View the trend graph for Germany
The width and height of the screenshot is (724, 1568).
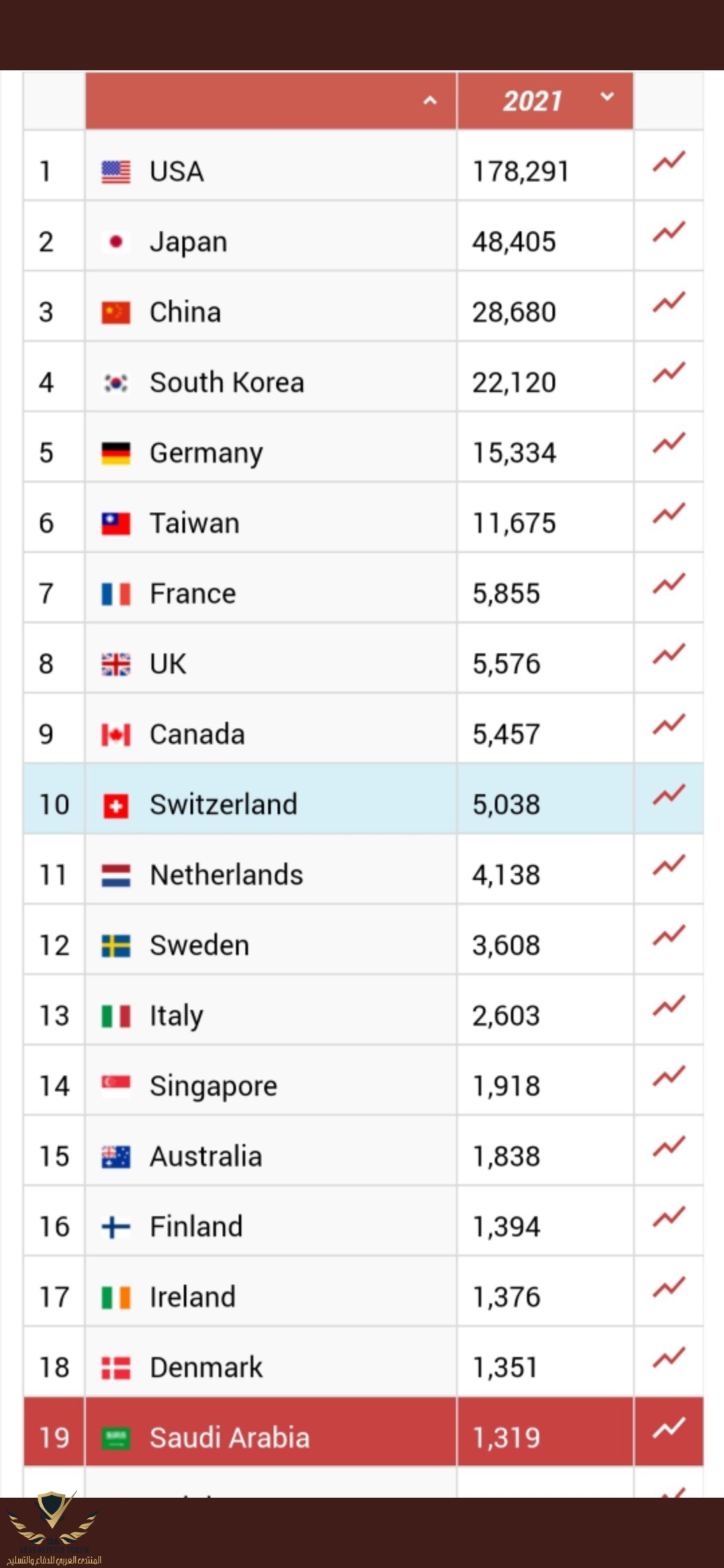pyautogui.click(x=669, y=443)
